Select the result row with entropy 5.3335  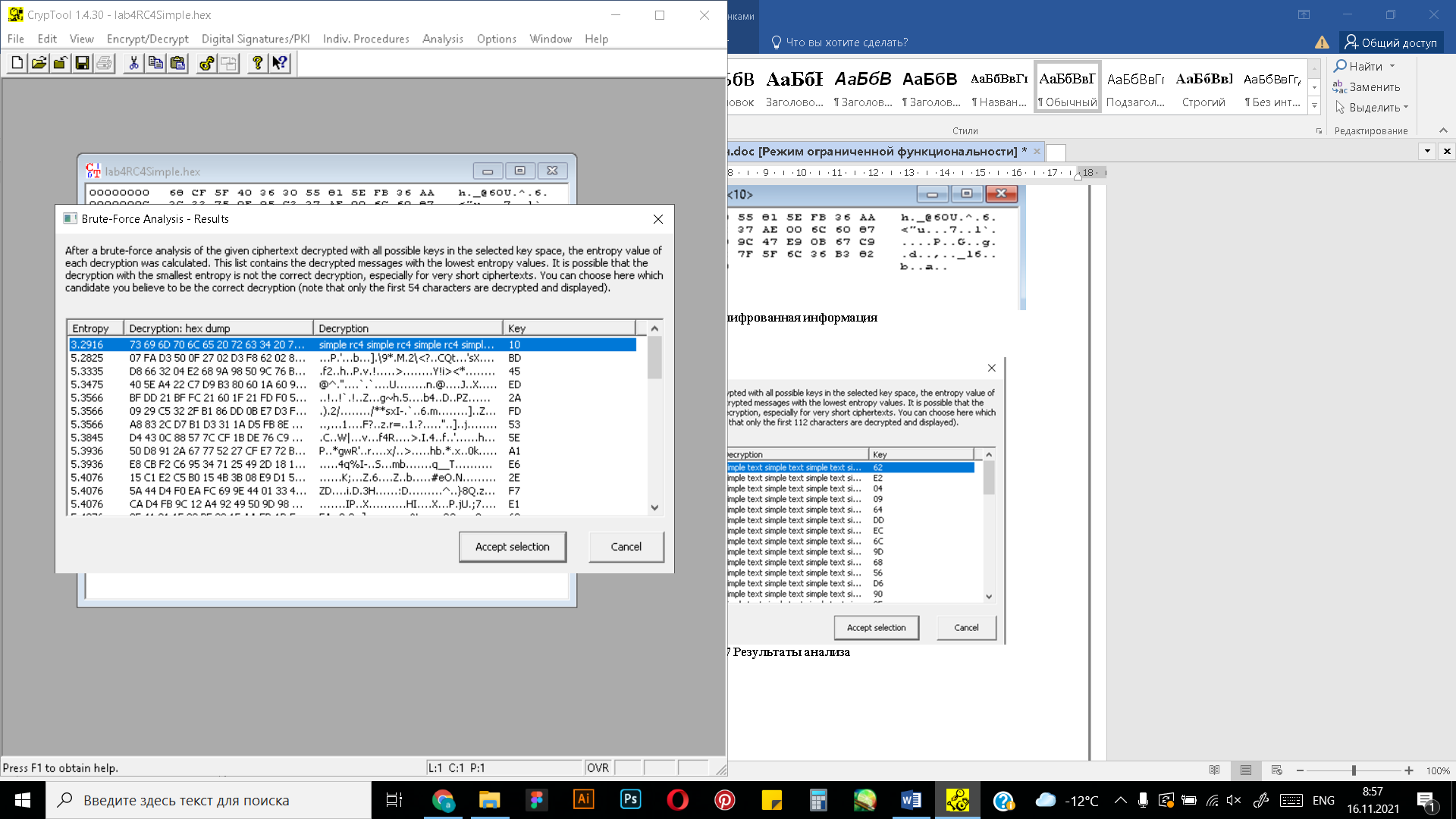click(x=353, y=372)
